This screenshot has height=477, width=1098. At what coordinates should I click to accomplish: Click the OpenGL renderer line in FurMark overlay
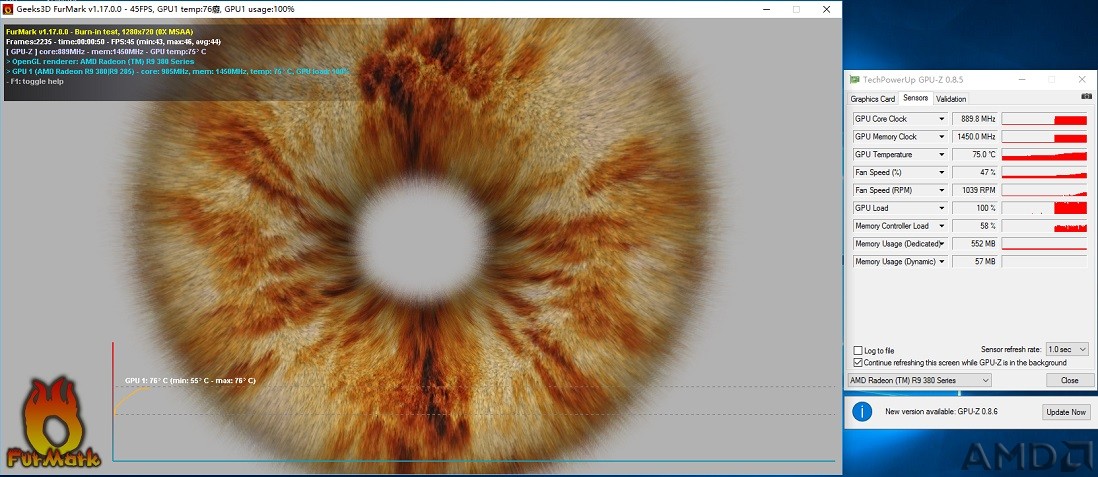[x=99, y=62]
